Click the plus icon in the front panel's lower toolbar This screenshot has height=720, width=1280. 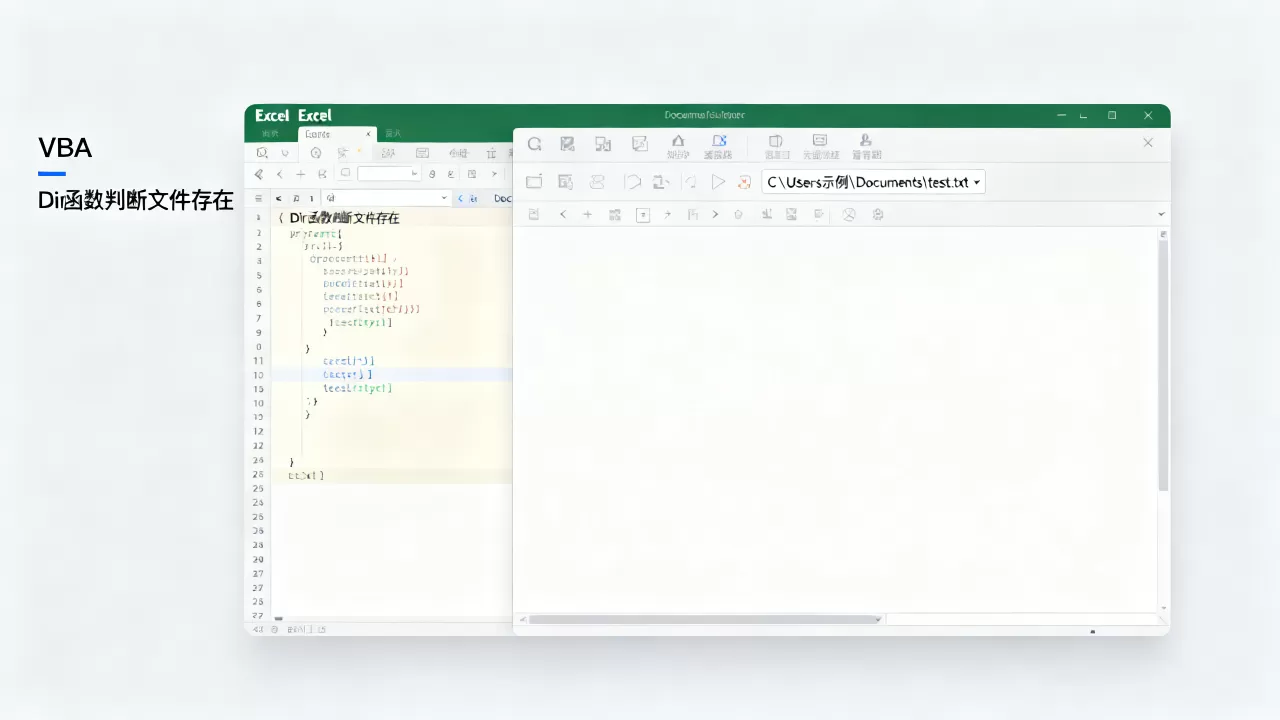[x=587, y=214]
